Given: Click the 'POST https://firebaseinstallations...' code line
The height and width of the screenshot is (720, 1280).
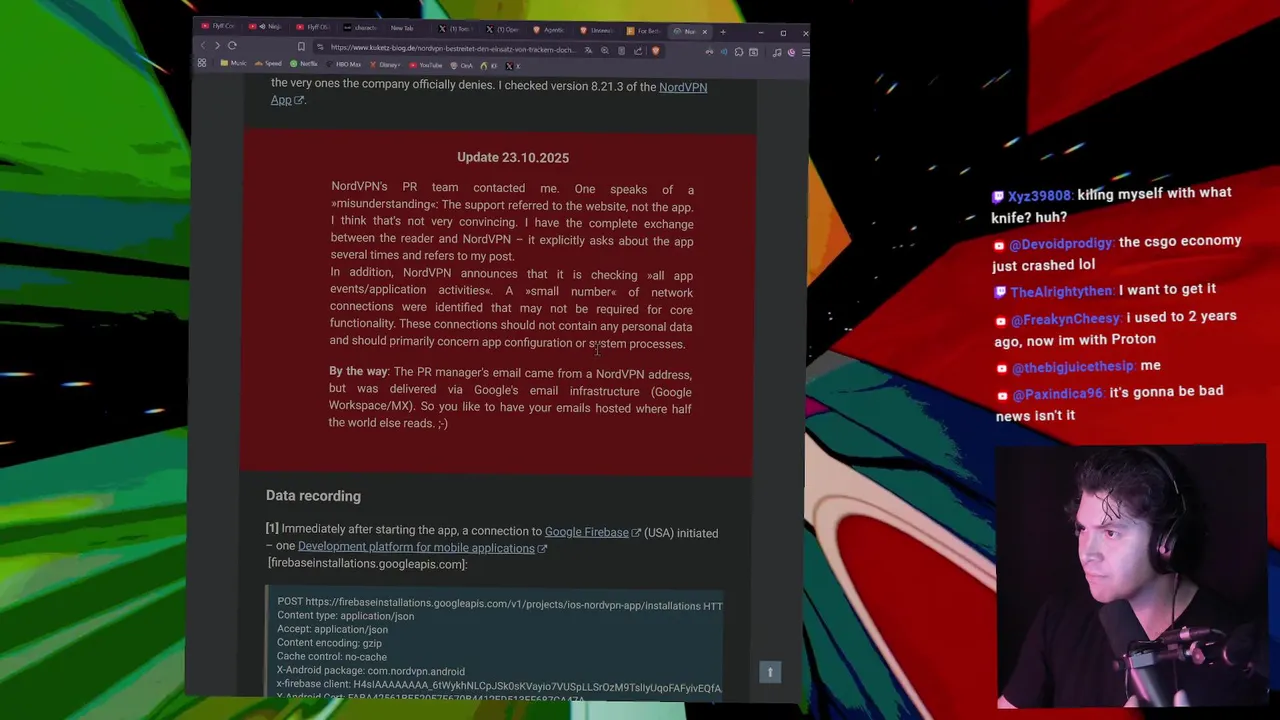Looking at the screenshot, I should tap(500, 604).
